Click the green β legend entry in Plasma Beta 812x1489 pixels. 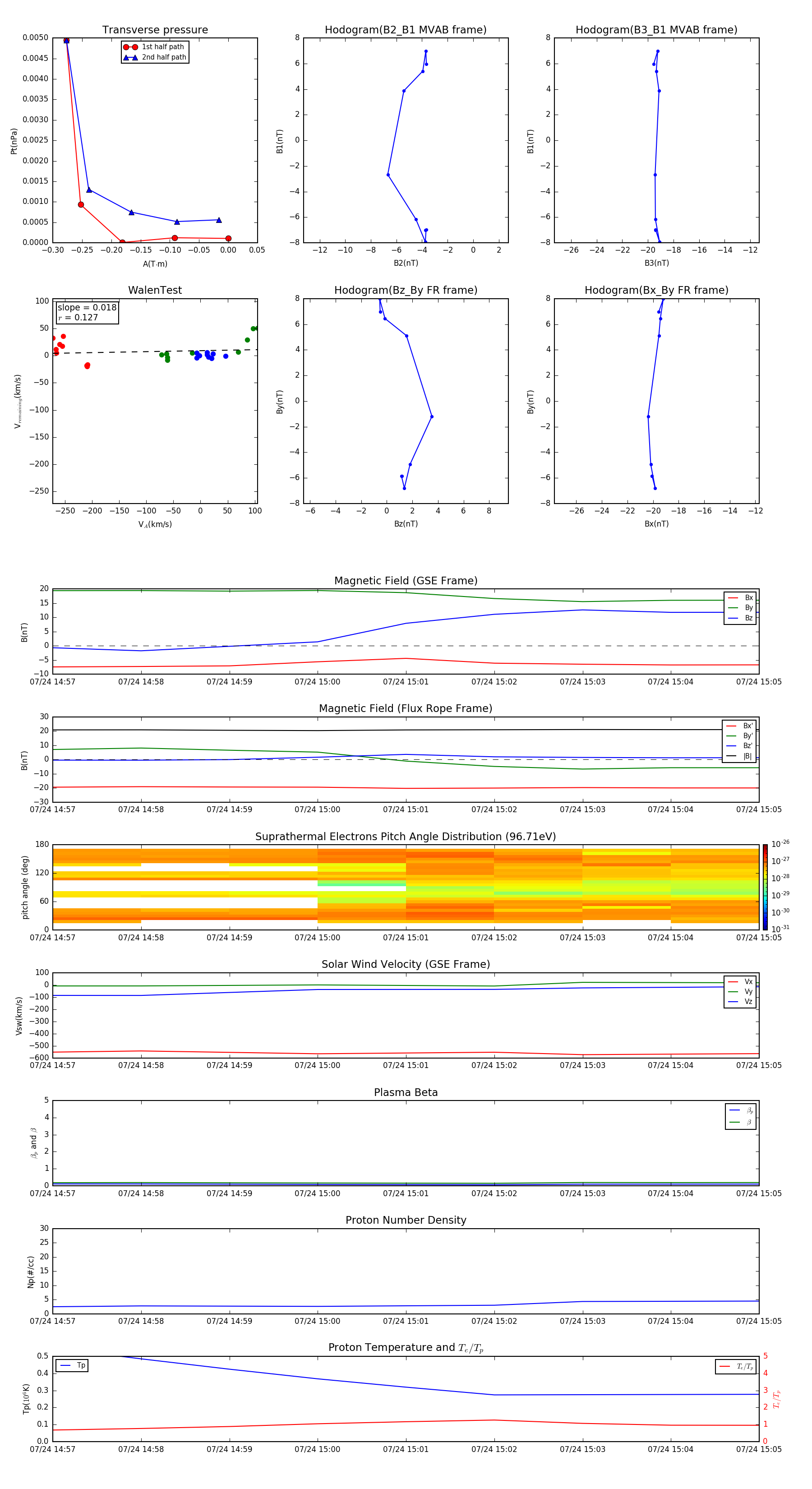pos(741,1122)
